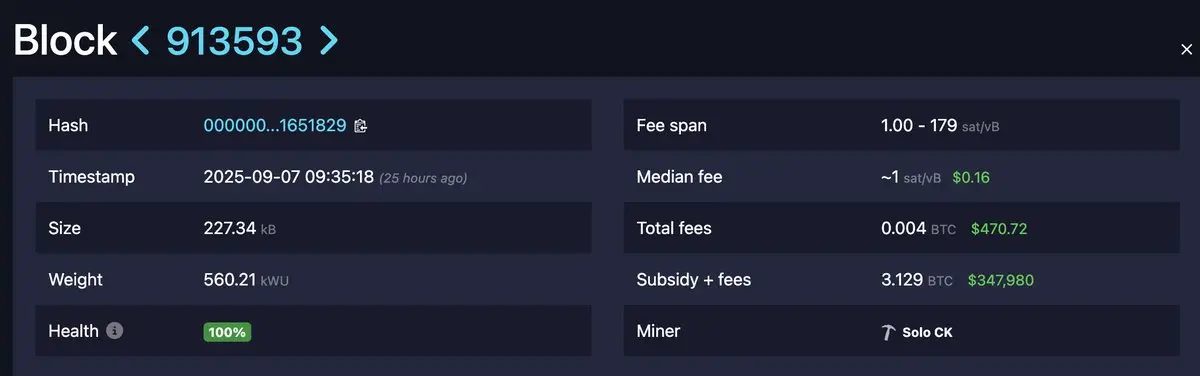Go to the next block arrow
This screenshot has height=376, width=1200.
pyautogui.click(x=328, y=40)
